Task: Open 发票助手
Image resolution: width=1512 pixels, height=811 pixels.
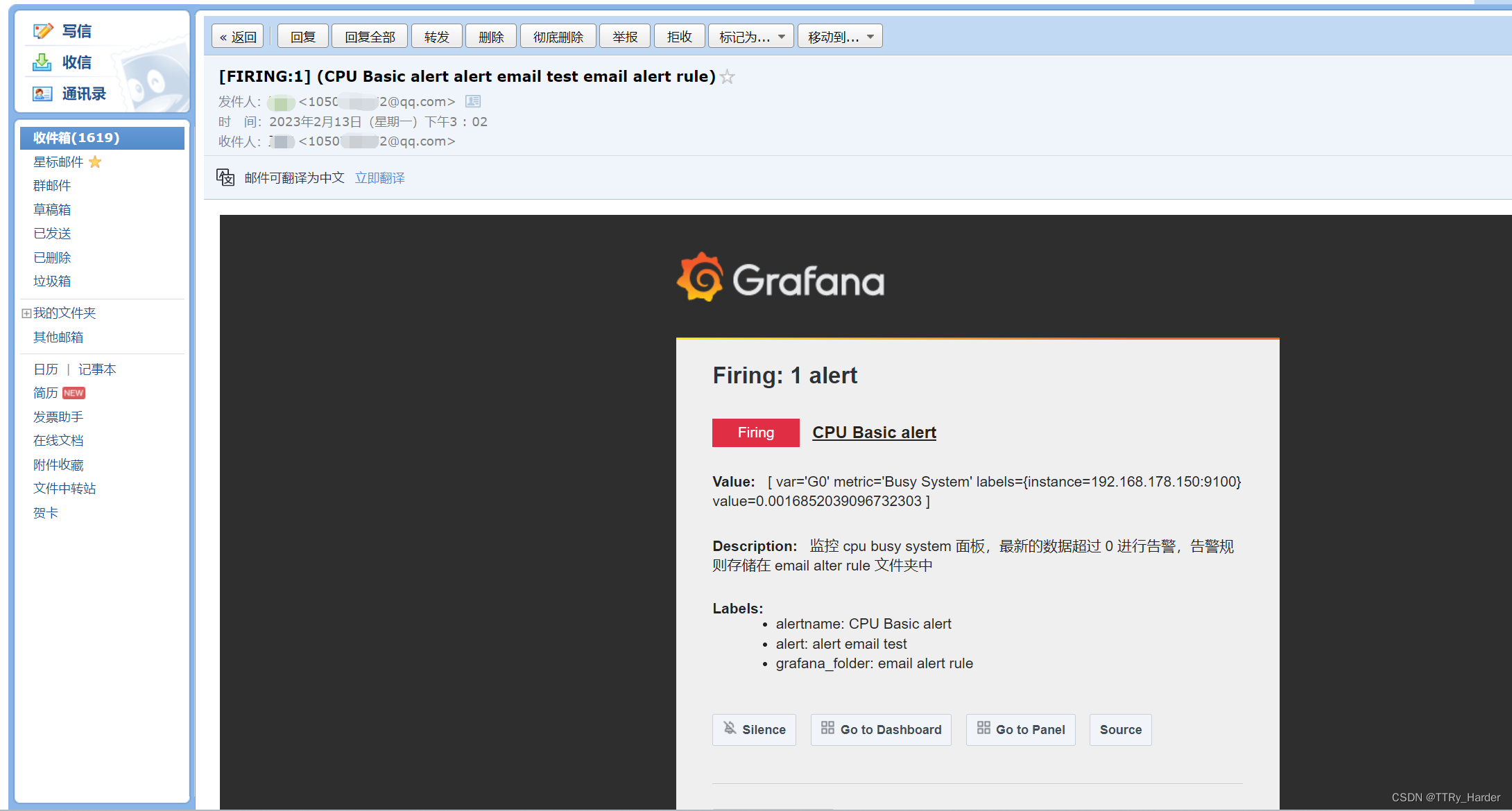Action: coord(58,417)
